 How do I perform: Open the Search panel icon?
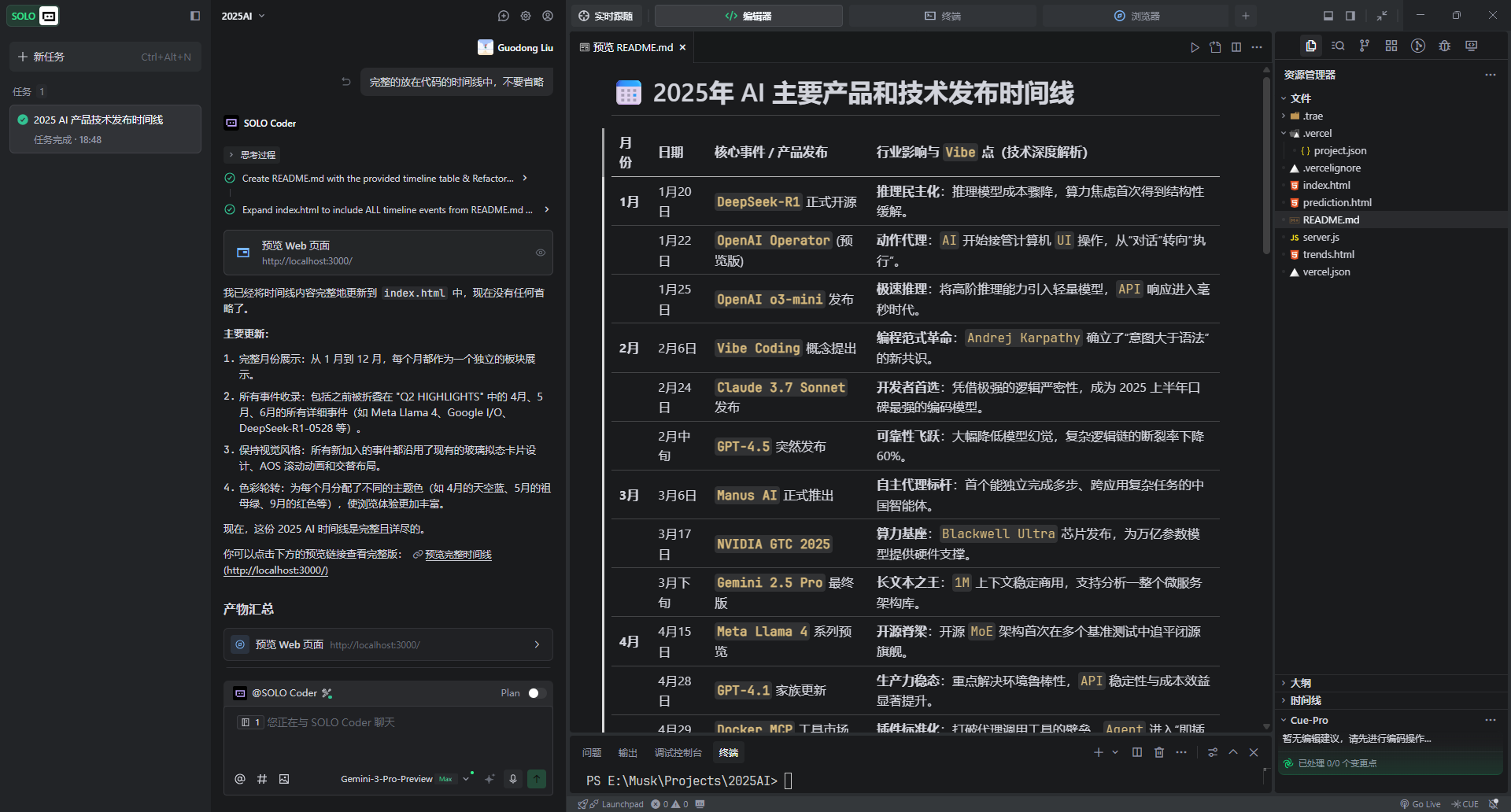click(x=1338, y=46)
